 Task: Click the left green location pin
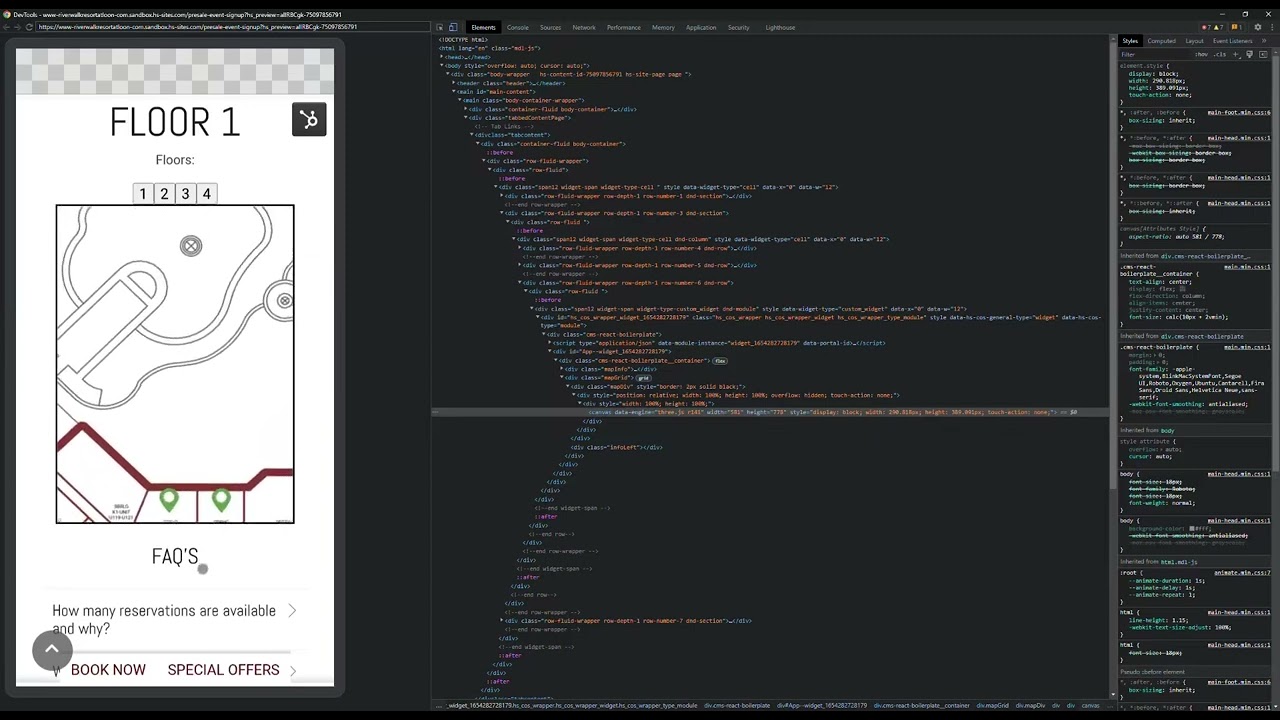tap(168, 500)
